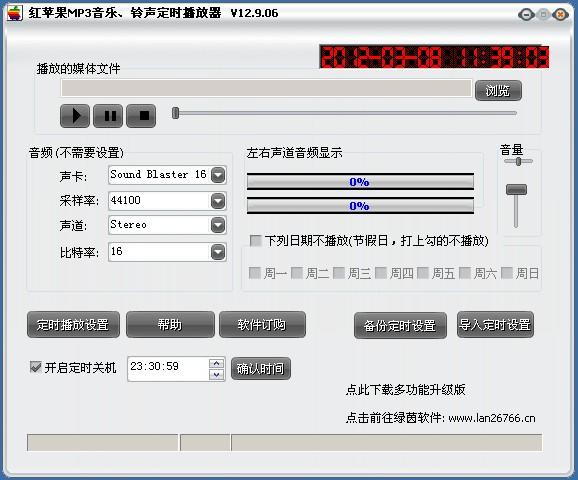578x480 pixels.
Task: Click the 确认时间 confirm time button
Action: point(261,369)
